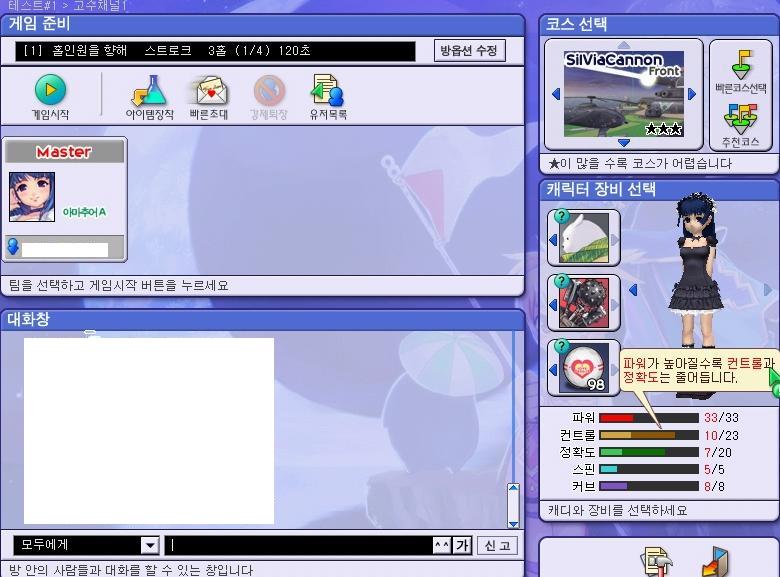This screenshot has height=577, width=780.
Task: Open the 모두에게 chat target dropdown
Action: [x=86, y=545]
